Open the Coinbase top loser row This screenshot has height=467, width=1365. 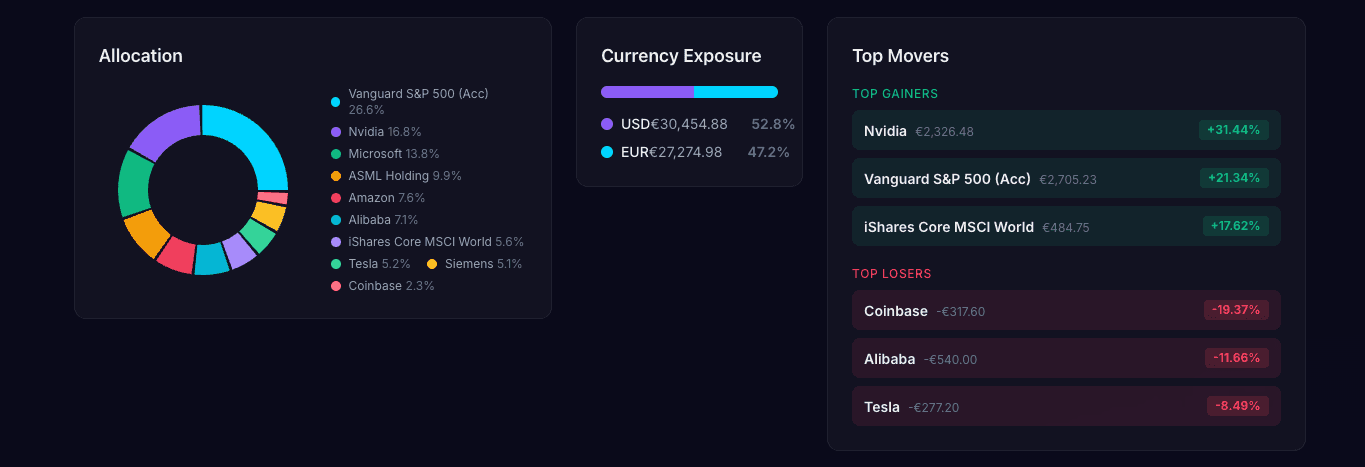coord(1066,310)
